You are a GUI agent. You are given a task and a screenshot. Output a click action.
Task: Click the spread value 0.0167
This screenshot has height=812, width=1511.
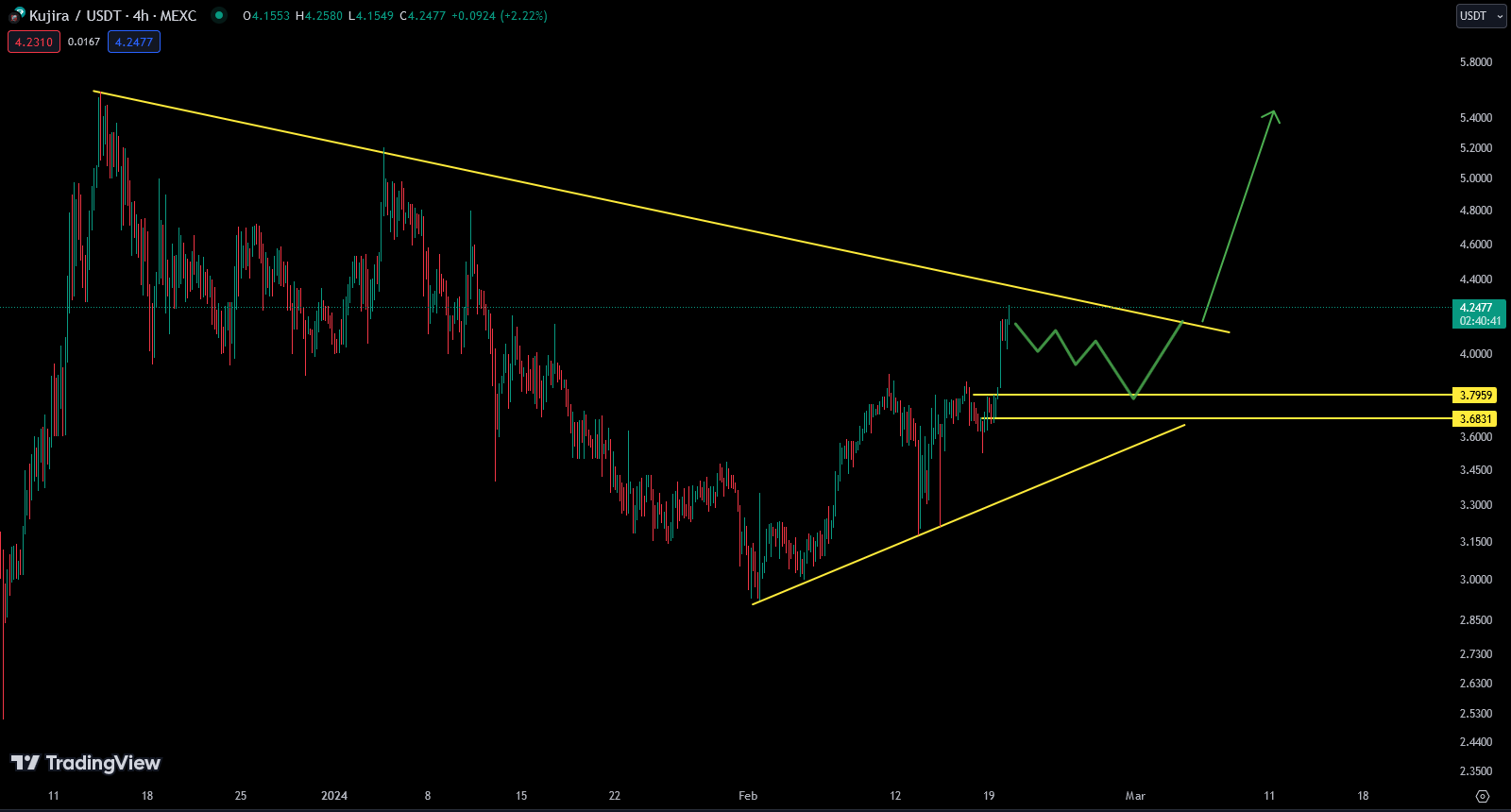pyautogui.click(x=84, y=42)
